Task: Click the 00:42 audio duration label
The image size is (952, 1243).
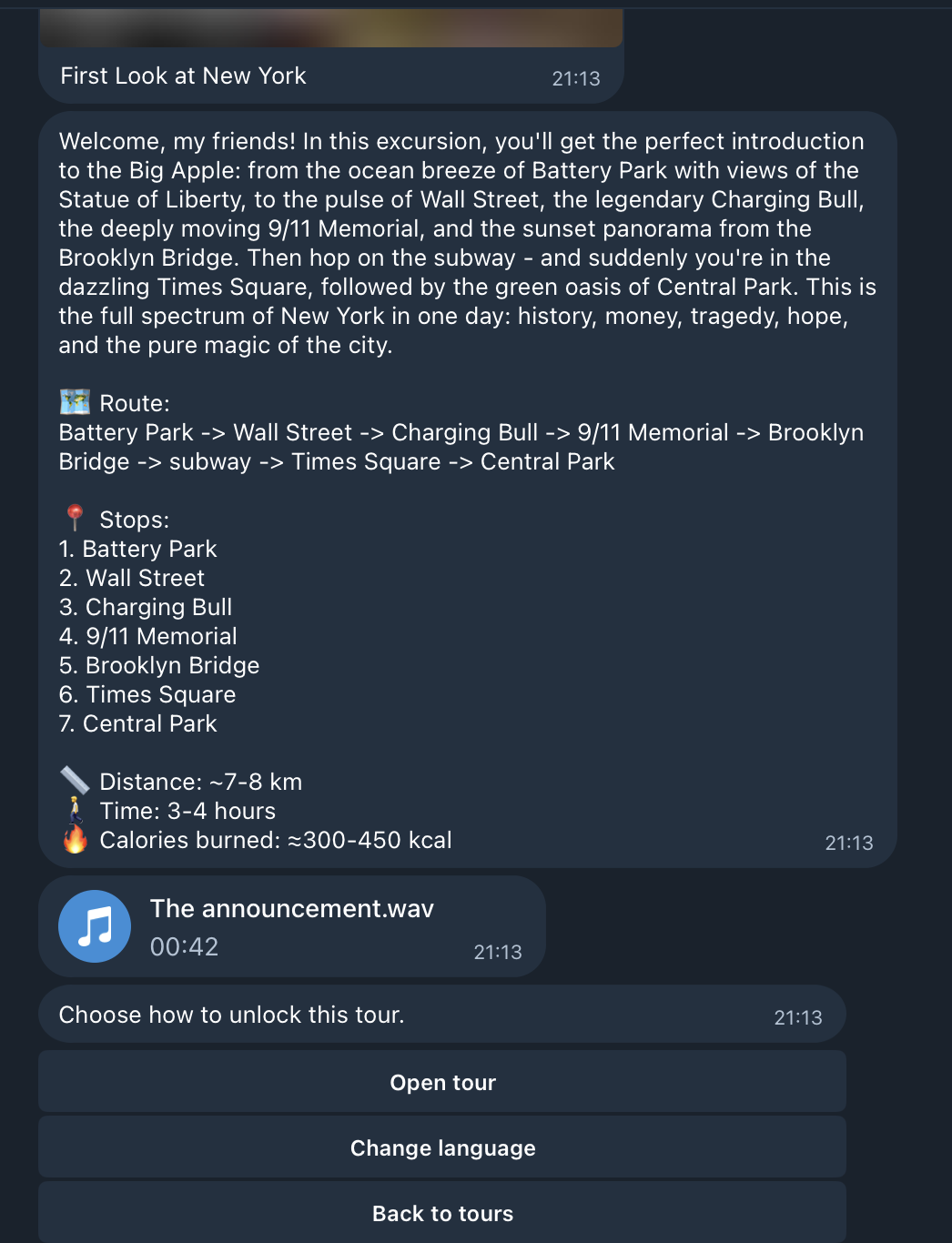Action: coord(184,946)
